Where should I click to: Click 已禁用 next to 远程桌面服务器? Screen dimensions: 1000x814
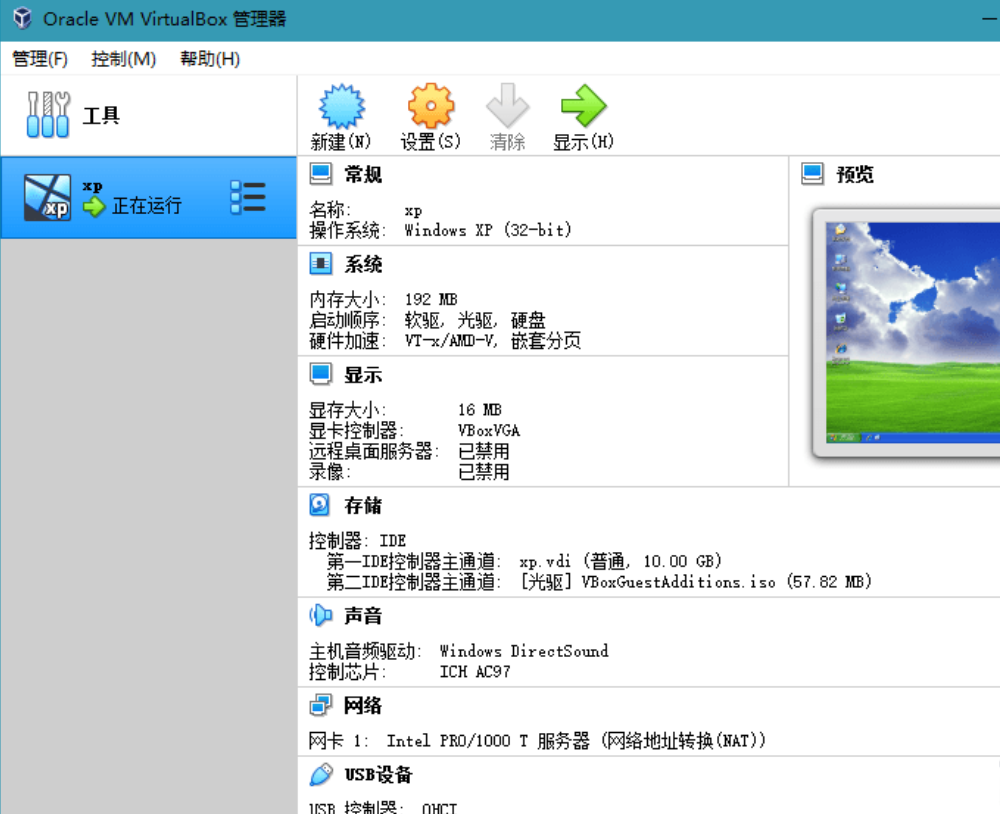click(x=483, y=451)
